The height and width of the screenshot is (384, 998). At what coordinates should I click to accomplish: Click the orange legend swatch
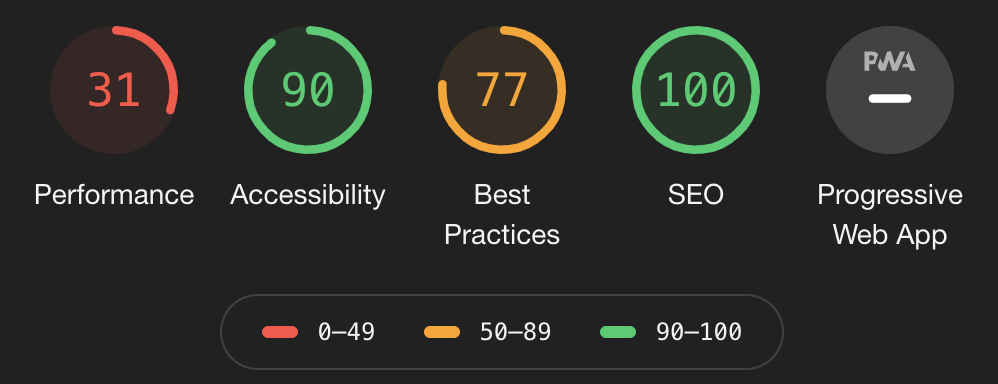click(x=442, y=332)
